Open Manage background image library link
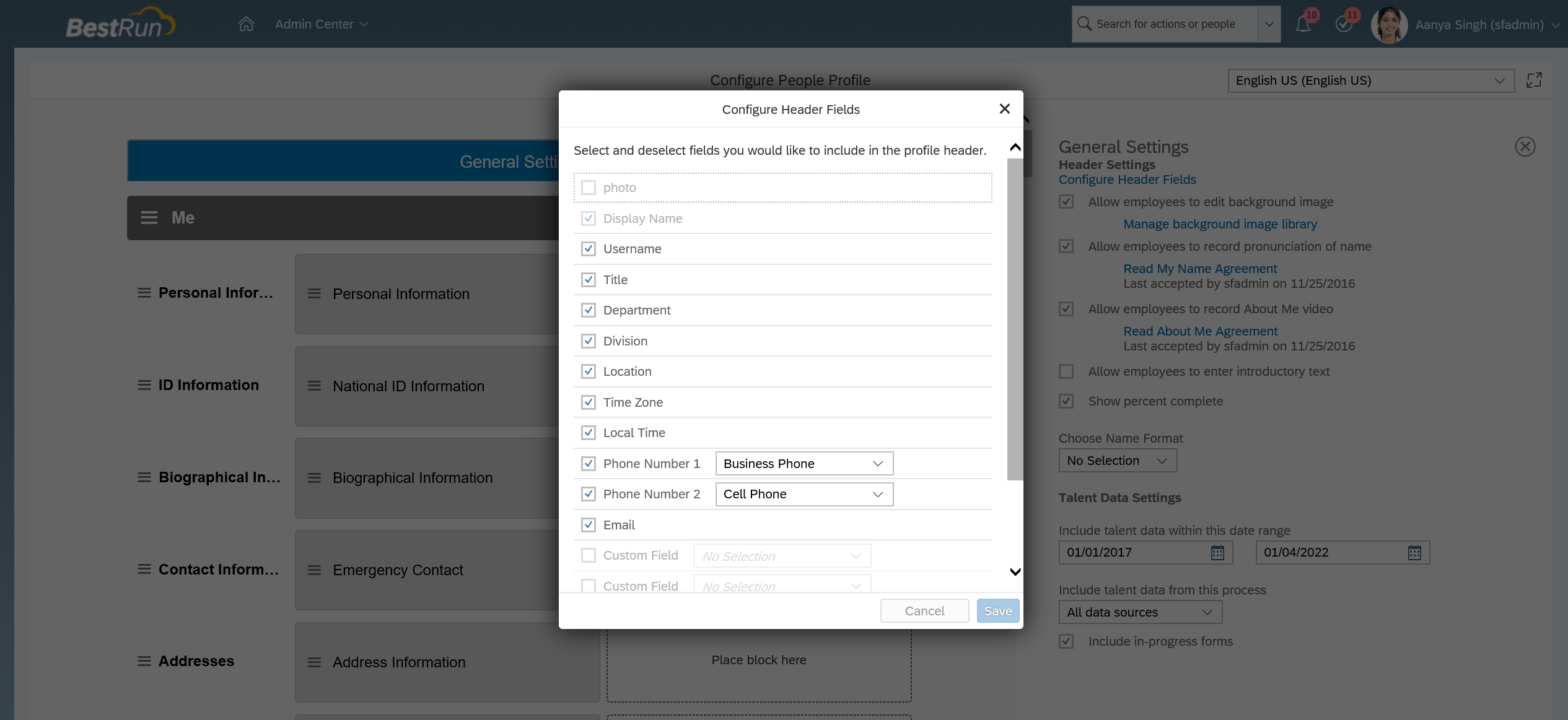Screen dimensions: 1568x720 click(1220, 224)
